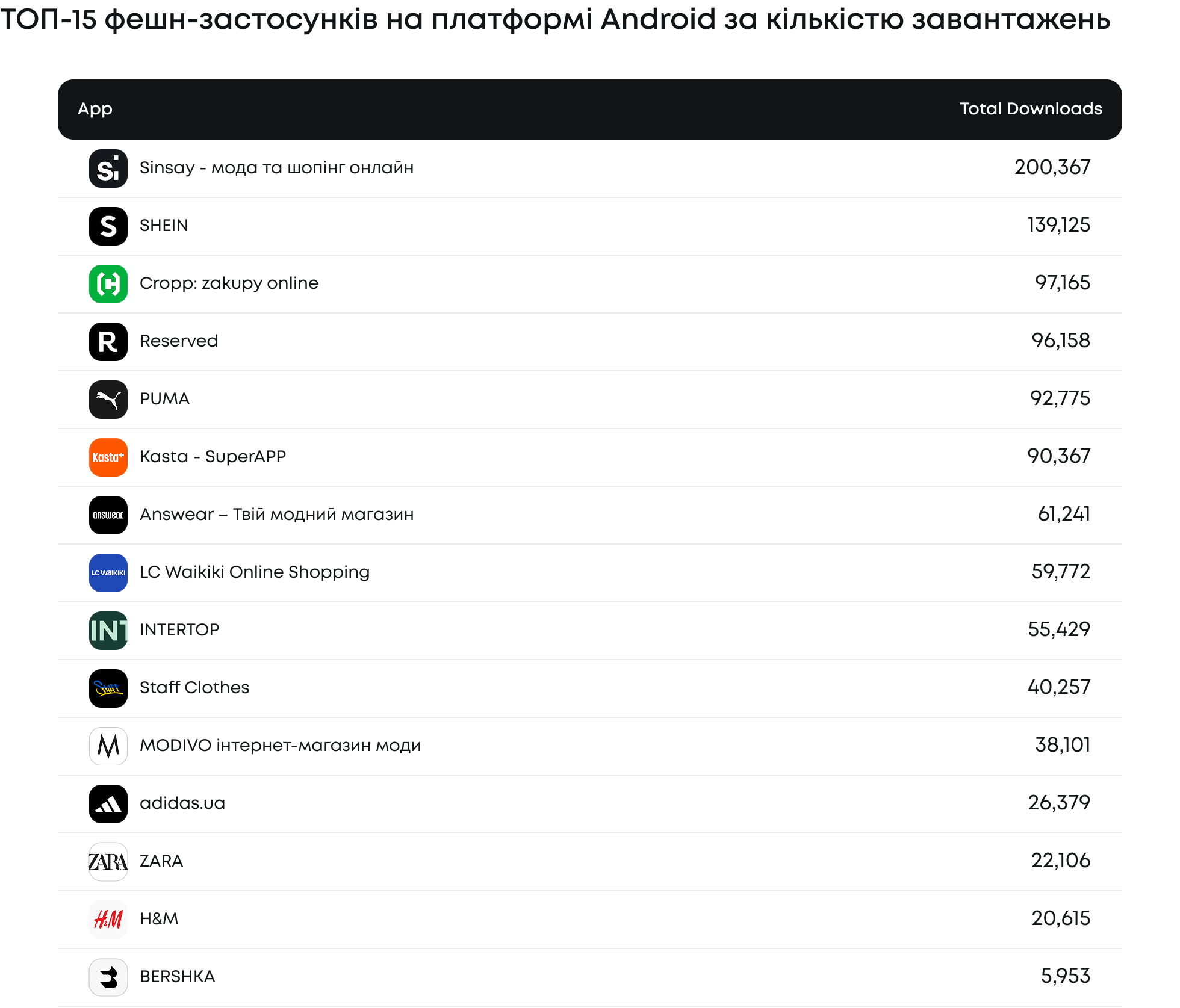The height and width of the screenshot is (1008, 1180).
Task: Click the answear black app icon
Action: coord(108,515)
